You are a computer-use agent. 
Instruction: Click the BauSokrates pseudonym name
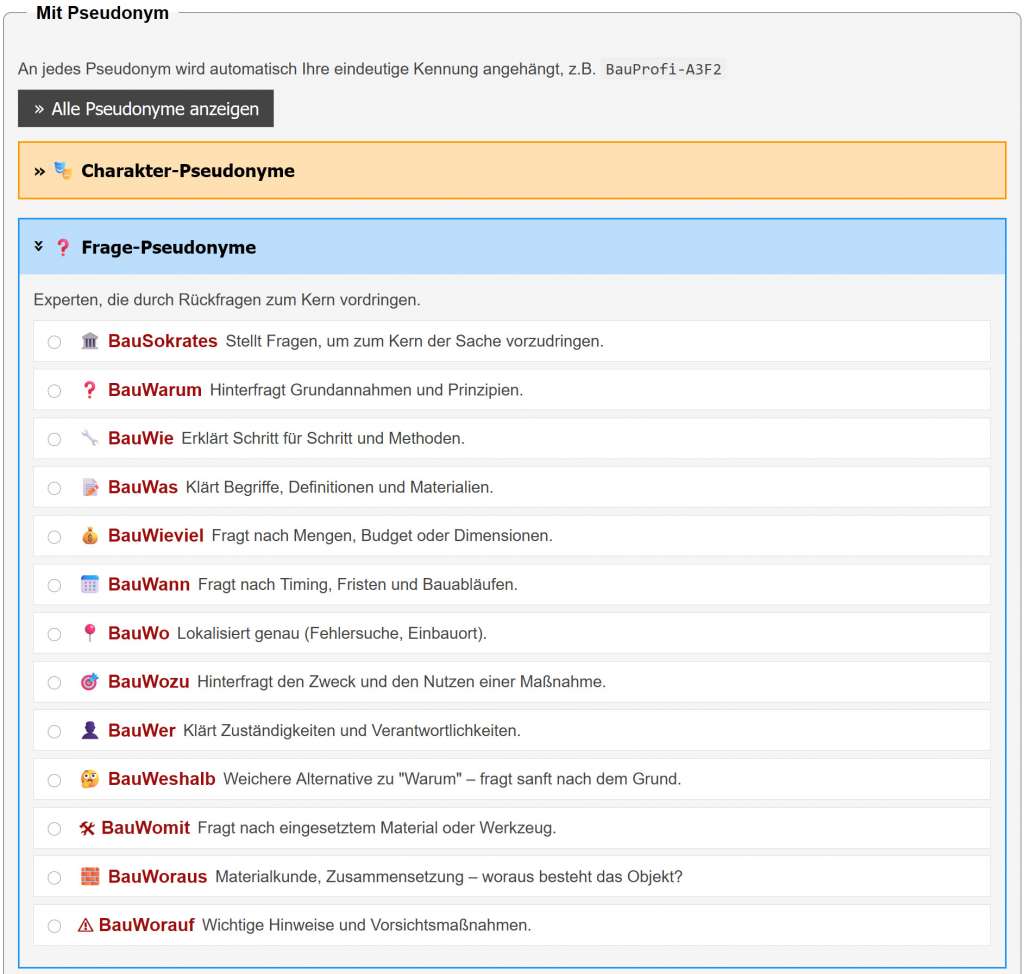162,341
